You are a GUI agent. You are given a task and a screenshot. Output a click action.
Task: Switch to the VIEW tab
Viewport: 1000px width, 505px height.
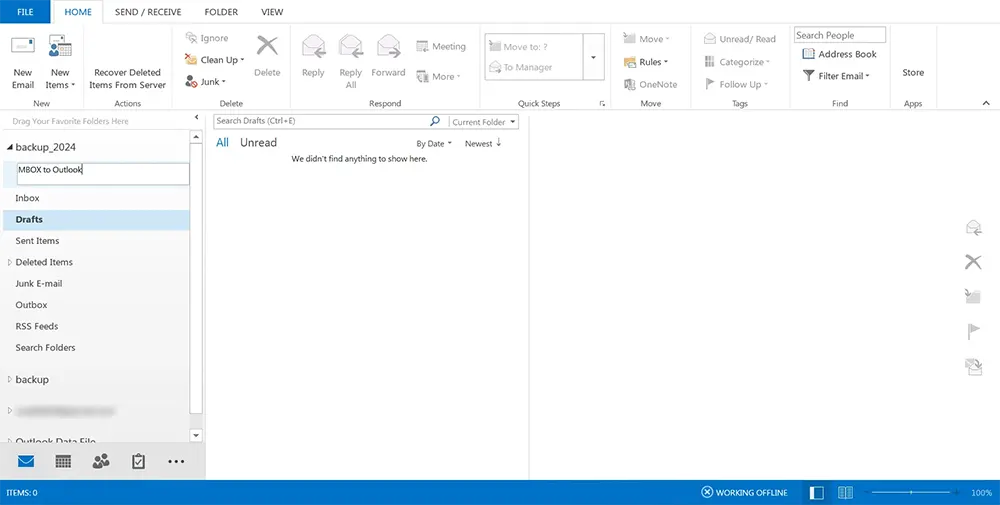272,11
